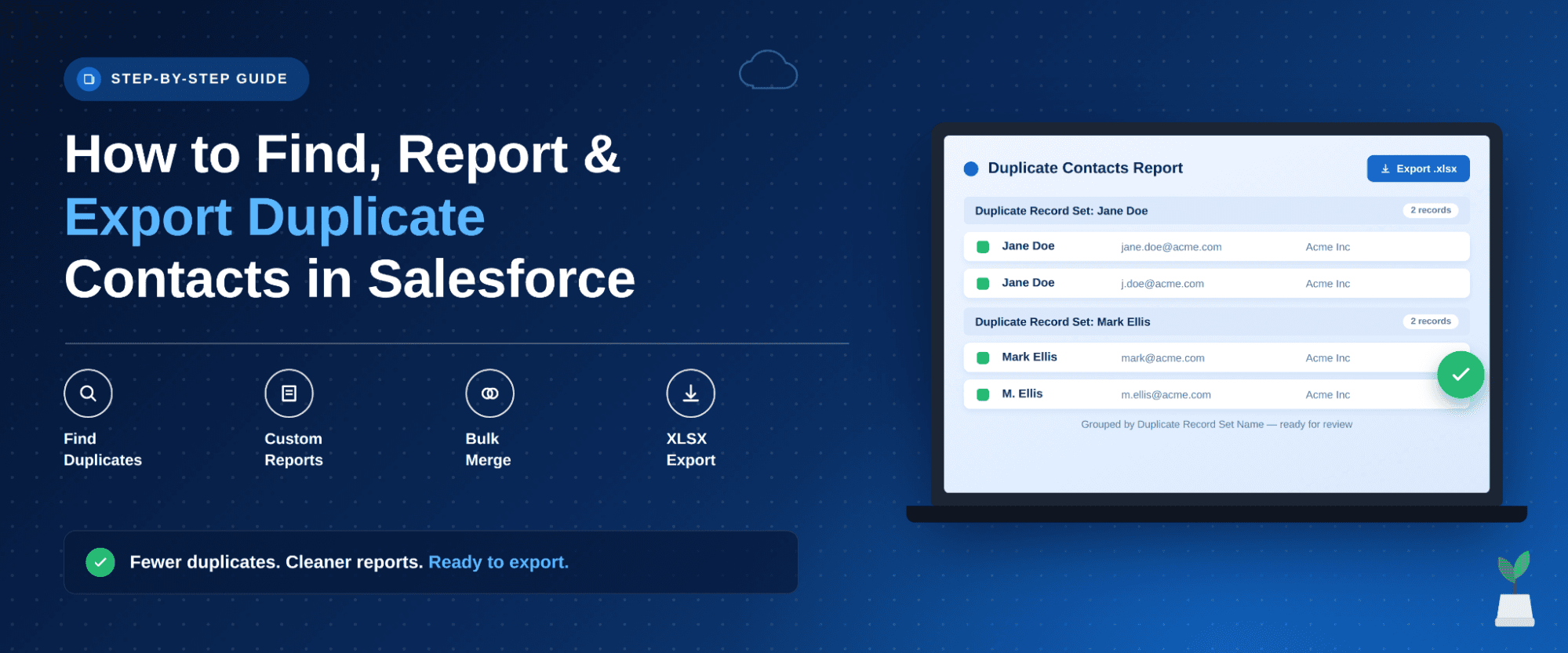Click email m.ellis@acme.com
Viewport: 1568px width, 653px height.
(x=1166, y=395)
